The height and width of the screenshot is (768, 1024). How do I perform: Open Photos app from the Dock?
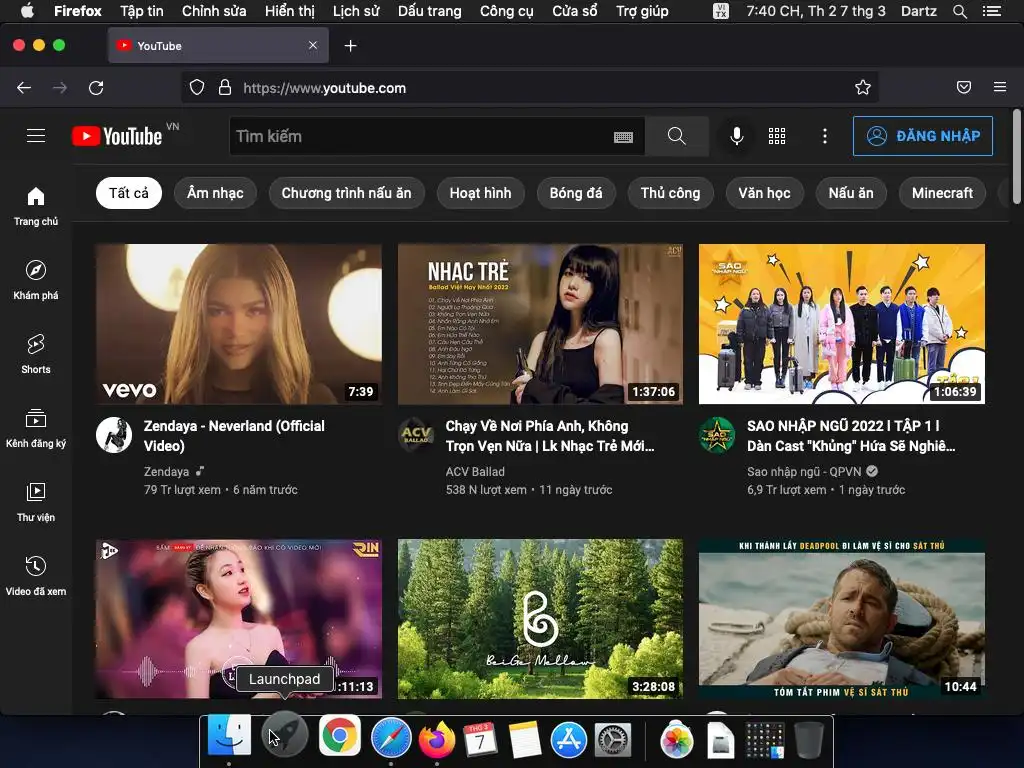[x=677, y=740]
